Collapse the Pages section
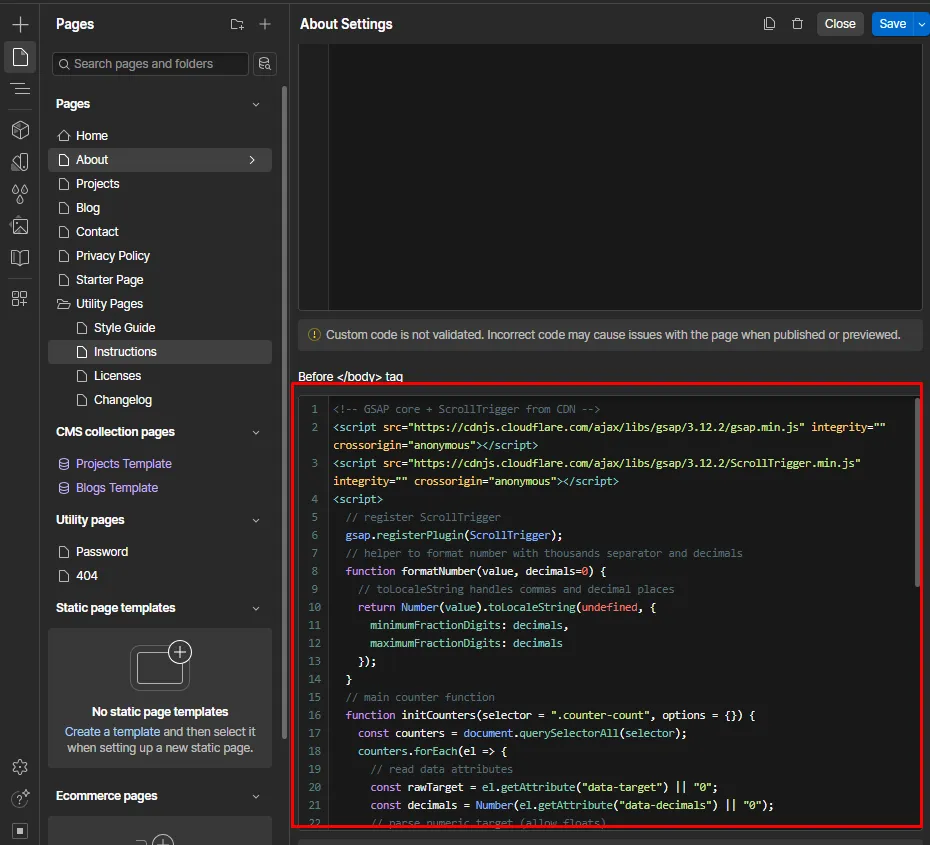This screenshot has width=930, height=845. coord(256,104)
